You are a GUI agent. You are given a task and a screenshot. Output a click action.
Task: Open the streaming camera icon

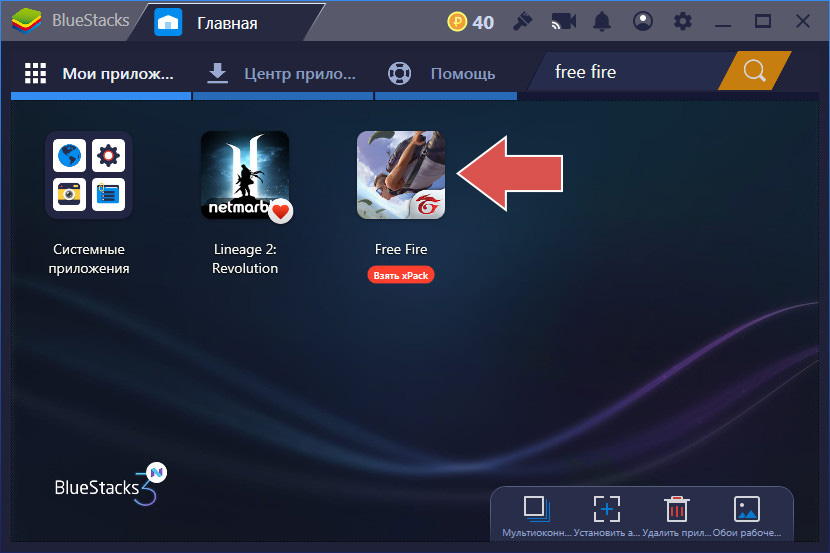pyautogui.click(x=563, y=22)
